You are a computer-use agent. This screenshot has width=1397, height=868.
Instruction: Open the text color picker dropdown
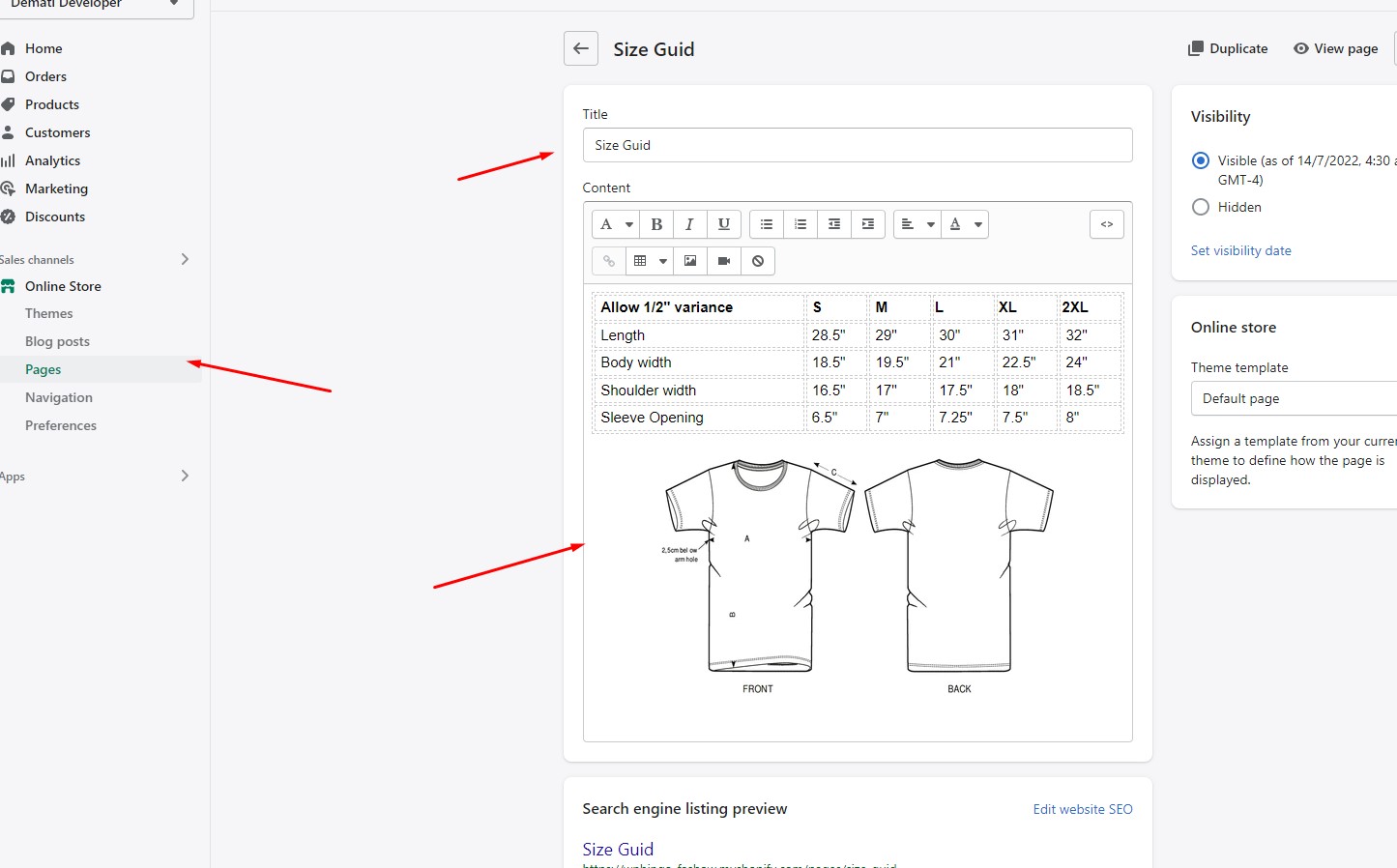(965, 224)
